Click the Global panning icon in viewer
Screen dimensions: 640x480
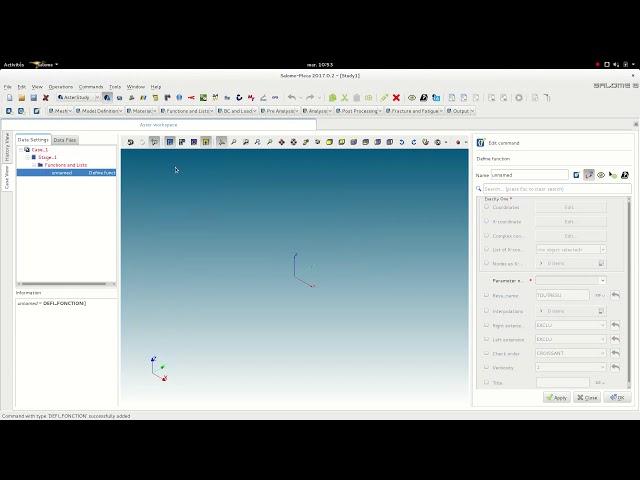click(x=293, y=142)
